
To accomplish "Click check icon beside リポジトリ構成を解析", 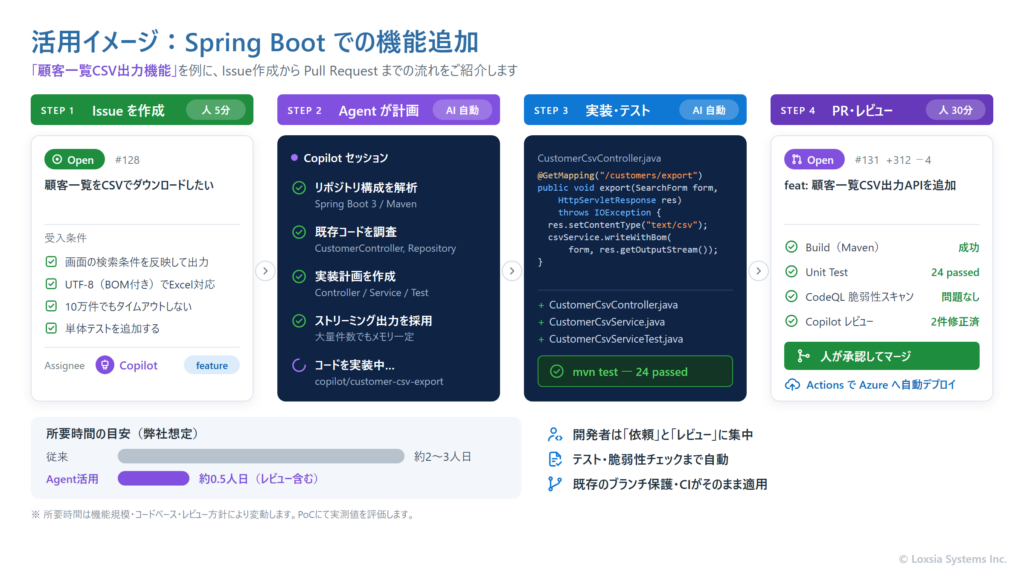I will [x=299, y=188].
